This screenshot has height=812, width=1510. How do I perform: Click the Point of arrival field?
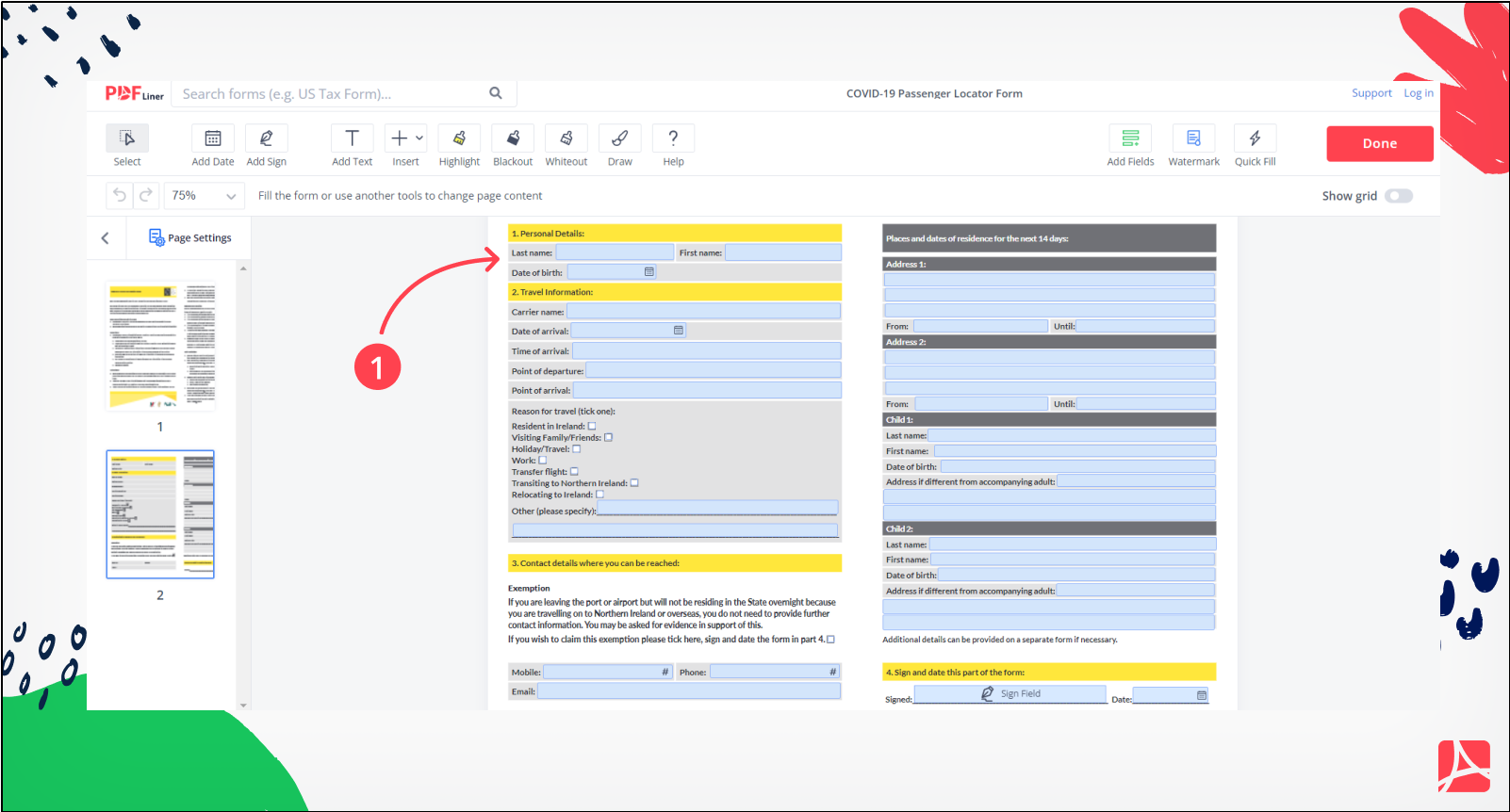(x=707, y=390)
